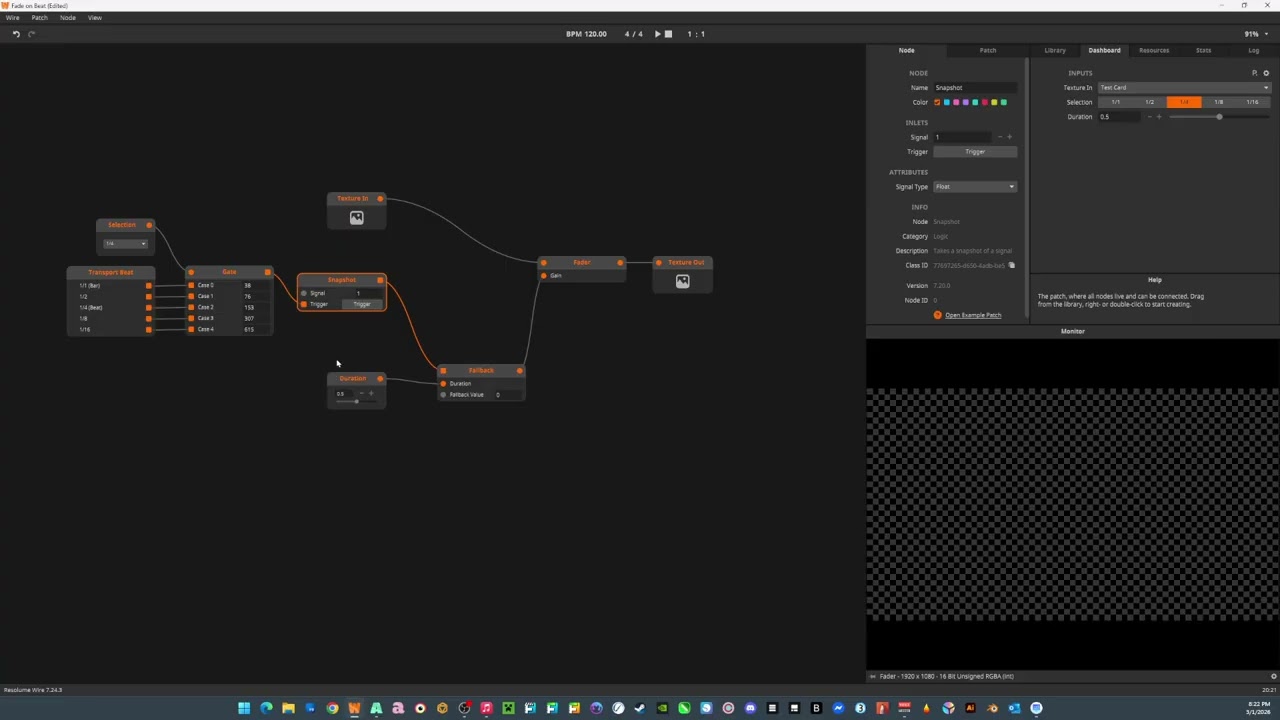Viewport: 1280px width, 720px height.
Task: Select 1/1 in the Selection row
Action: click(x=1115, y=102)
